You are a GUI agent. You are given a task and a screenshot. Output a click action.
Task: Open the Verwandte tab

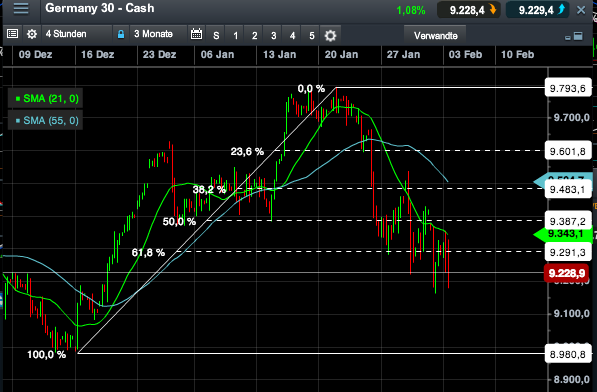click(436, 35)
